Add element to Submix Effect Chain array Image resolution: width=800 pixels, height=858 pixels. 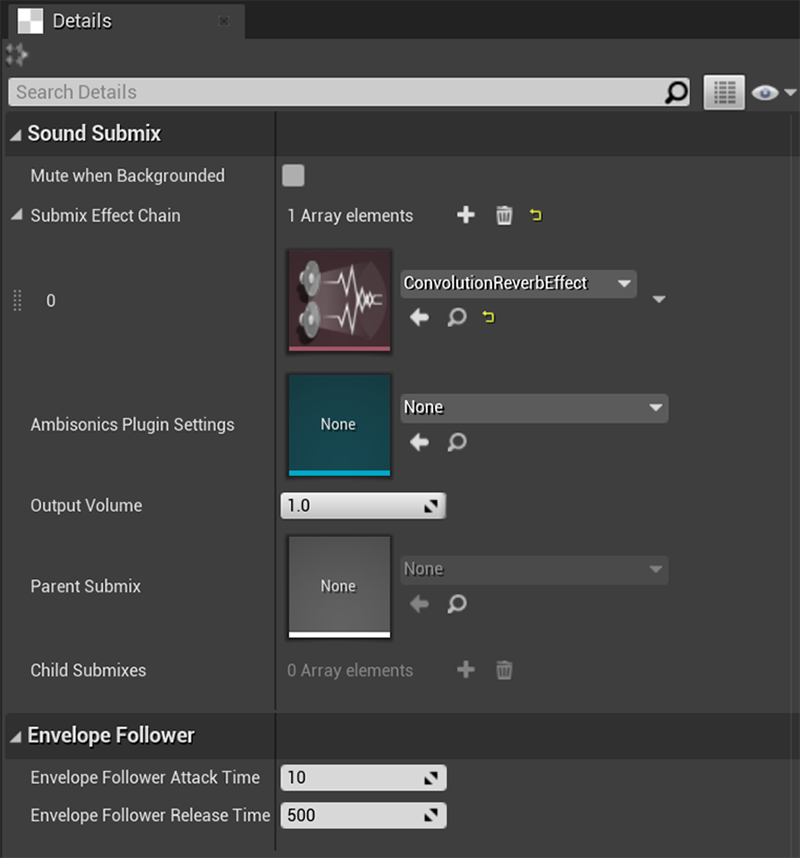tap(466, 215)
